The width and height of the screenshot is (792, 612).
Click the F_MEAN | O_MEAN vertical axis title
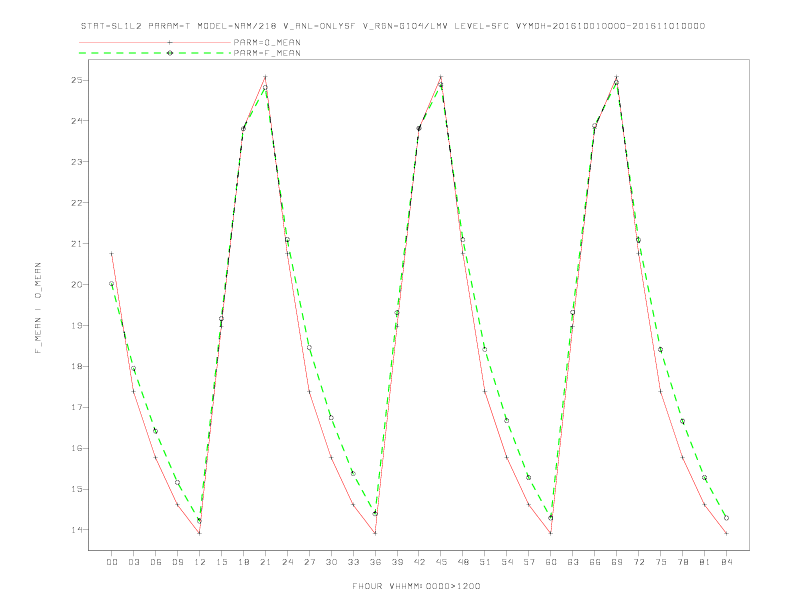tap(38, 308)
